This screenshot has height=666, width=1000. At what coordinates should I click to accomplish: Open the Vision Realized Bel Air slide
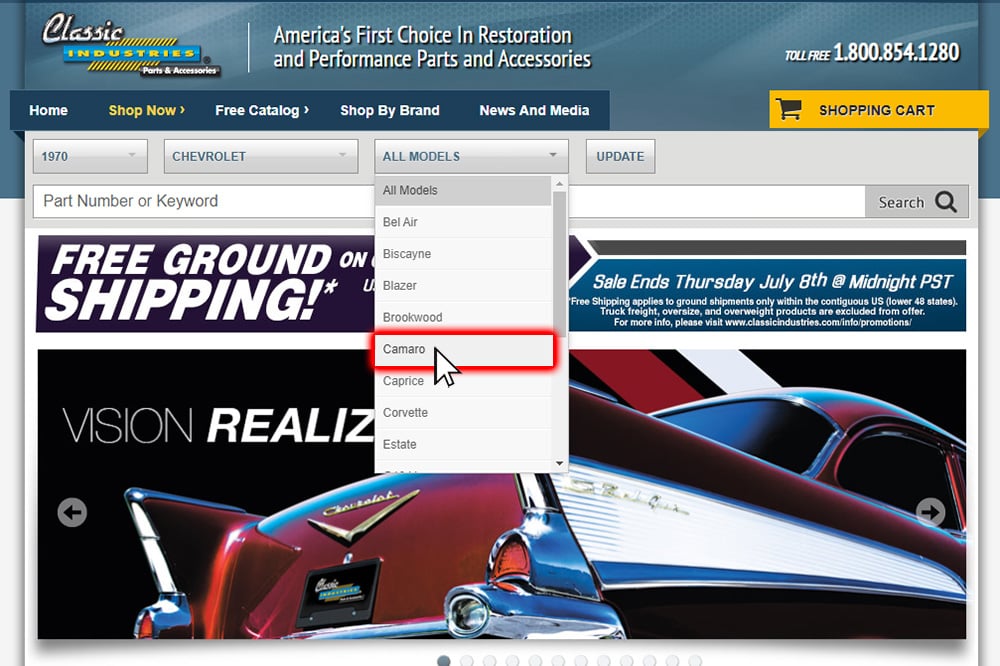[x=501, y=494]
